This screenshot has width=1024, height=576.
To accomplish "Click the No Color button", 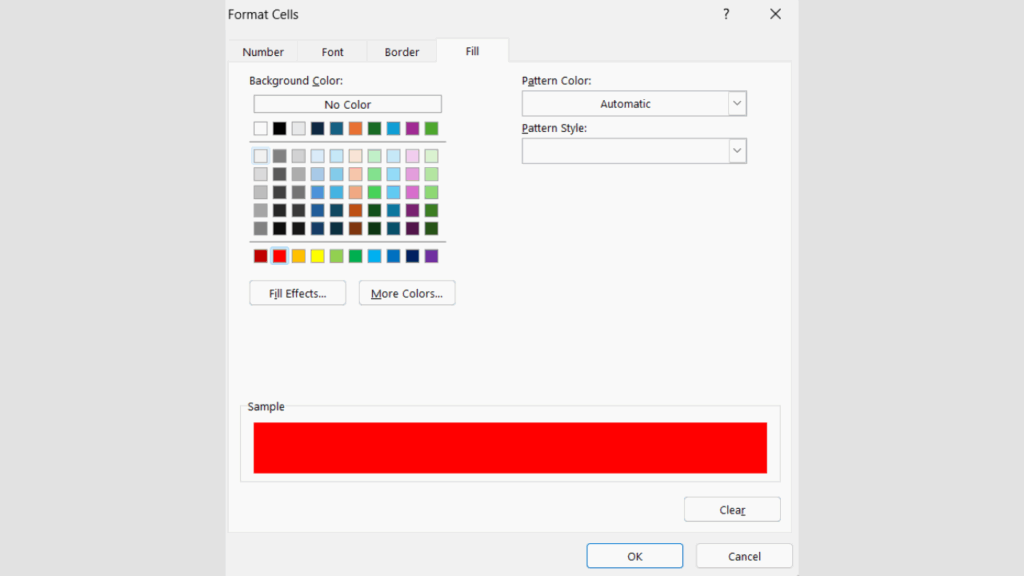I will [x=347, y=104].
